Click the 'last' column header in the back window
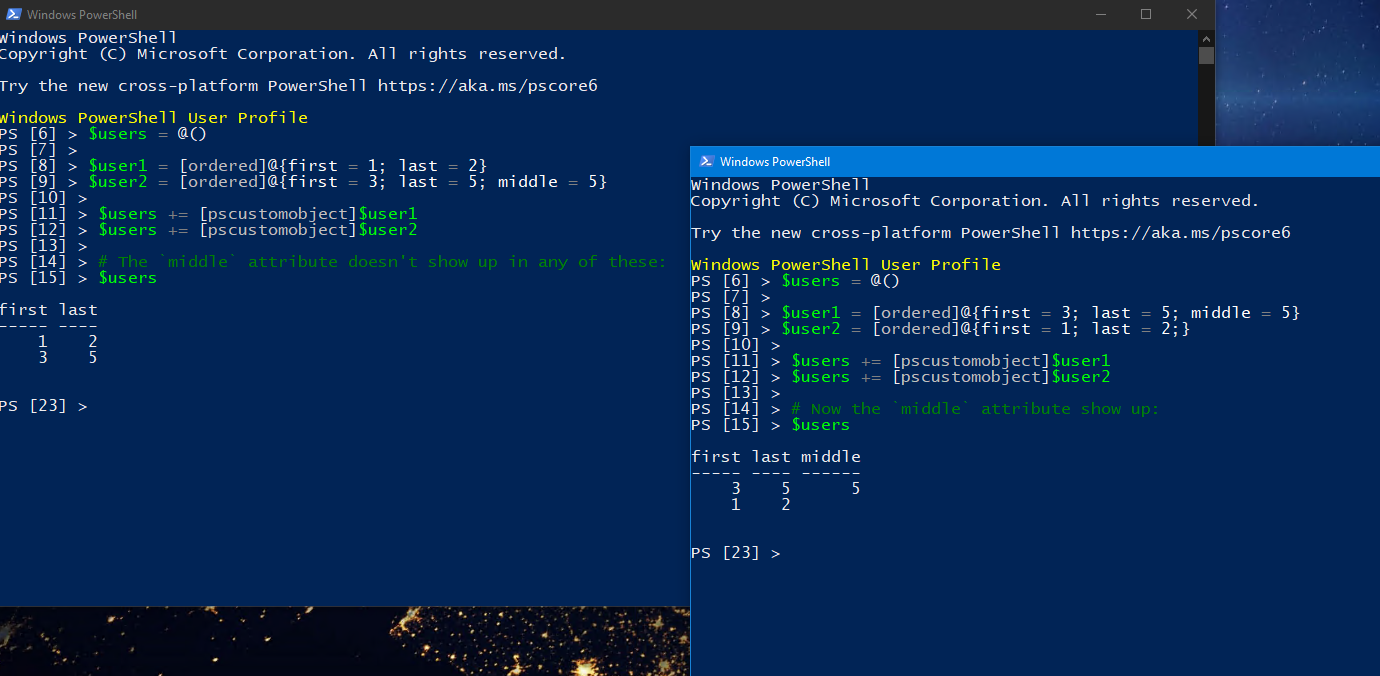 tap(78, 310)
